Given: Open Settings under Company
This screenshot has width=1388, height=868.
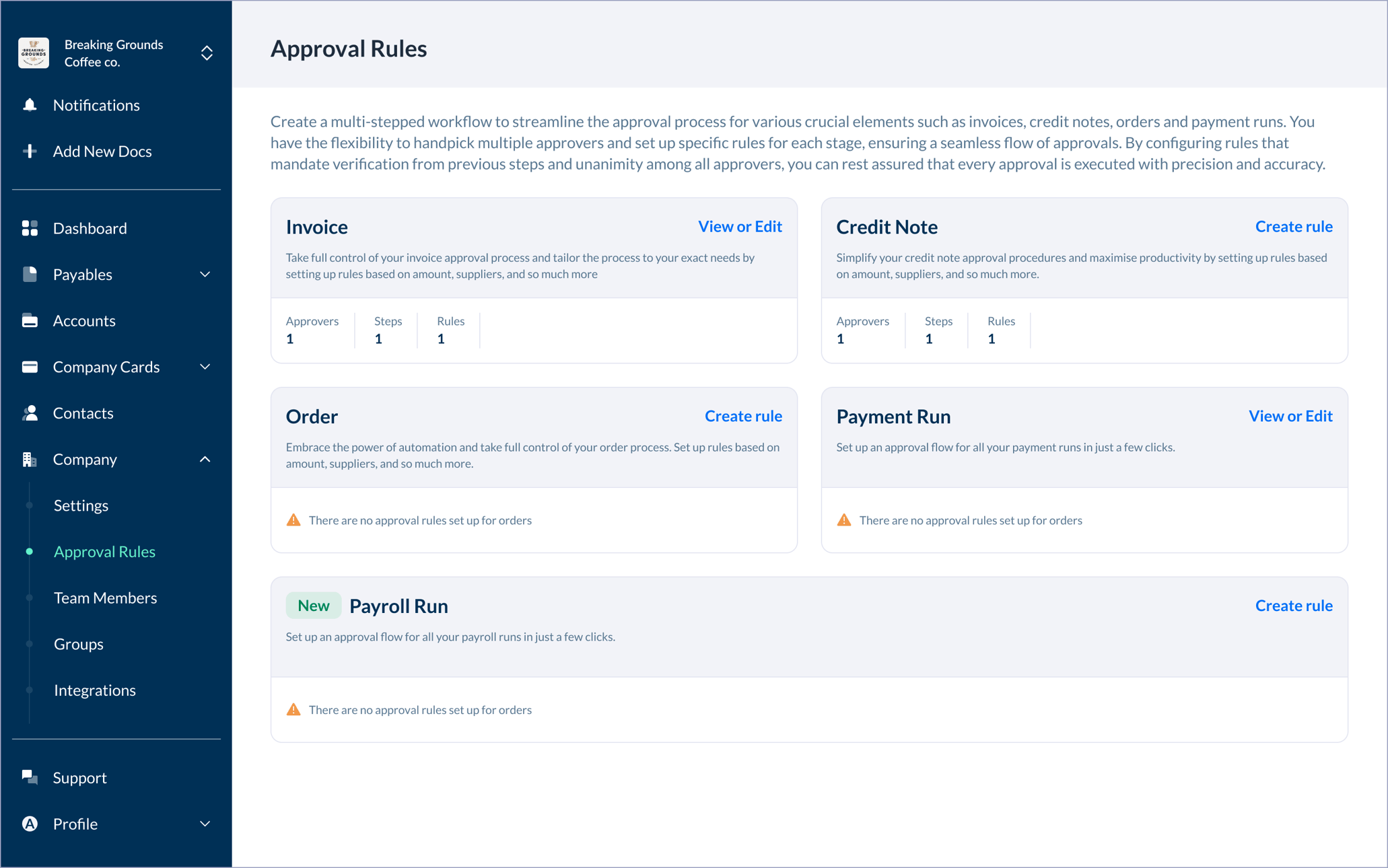Looking at the screenshot, I should point(81,505).
